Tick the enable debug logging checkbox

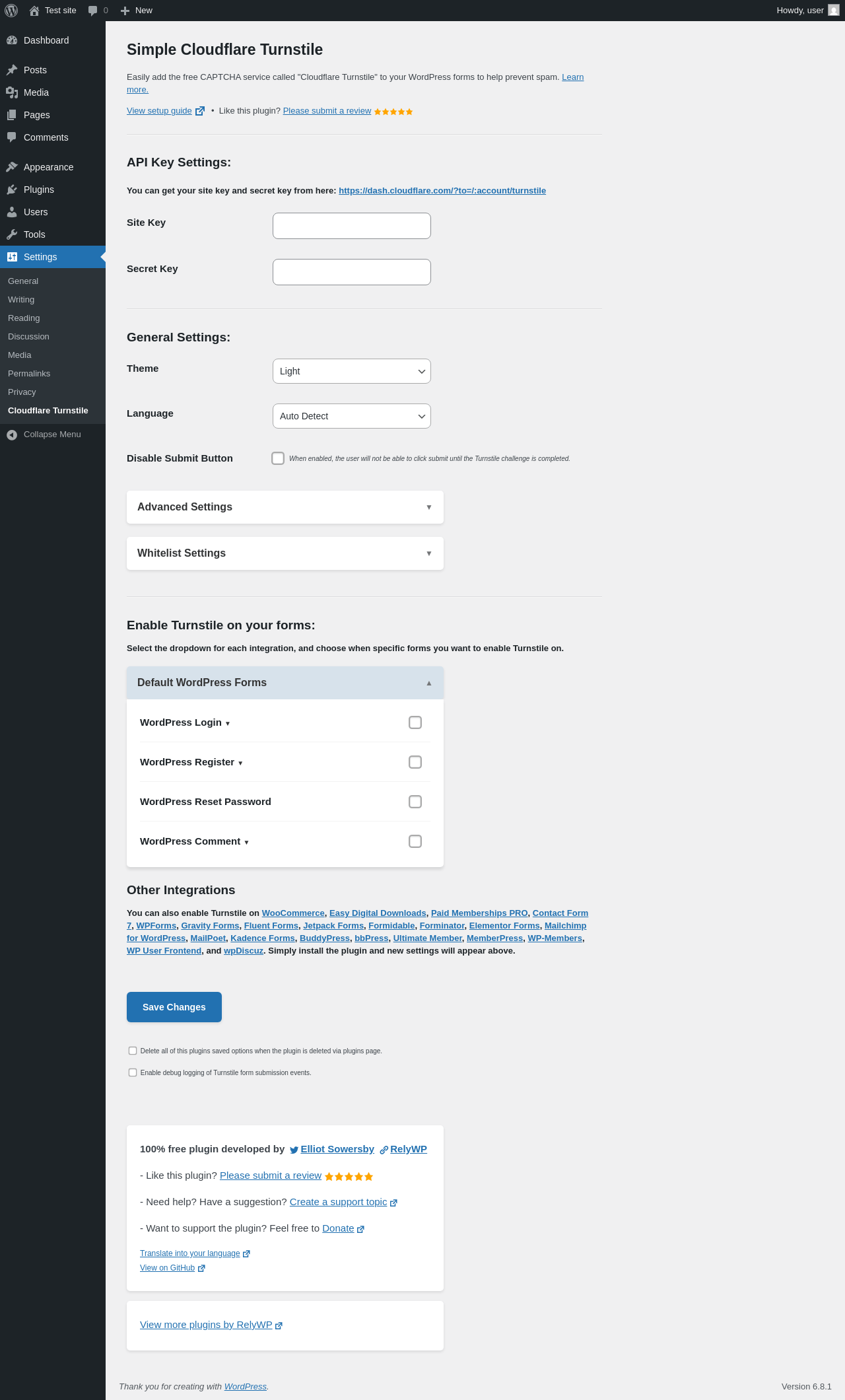(x=133, y=1072)
